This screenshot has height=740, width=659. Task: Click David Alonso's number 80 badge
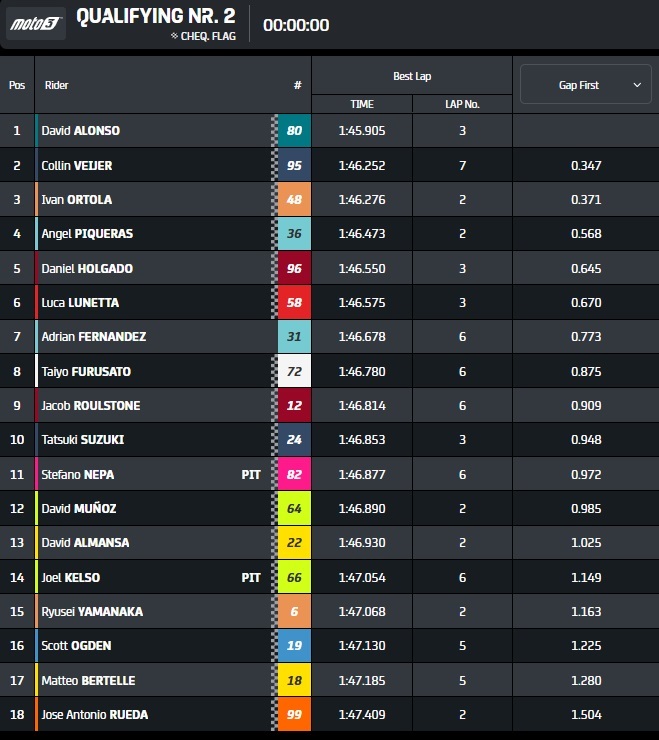[294, 131]
